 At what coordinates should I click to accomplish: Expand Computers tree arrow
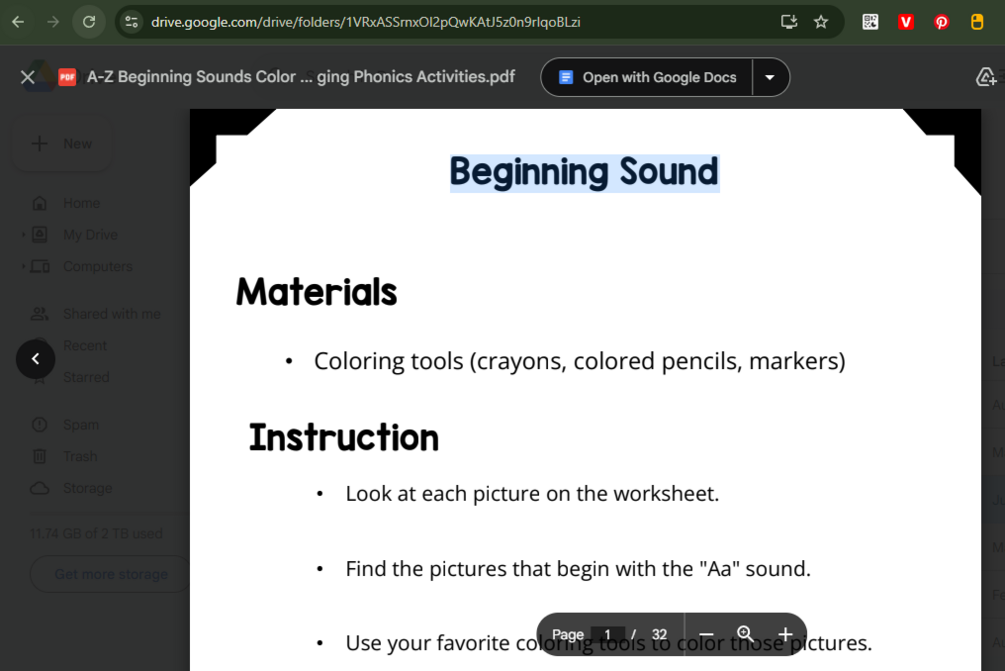point(24,266)
